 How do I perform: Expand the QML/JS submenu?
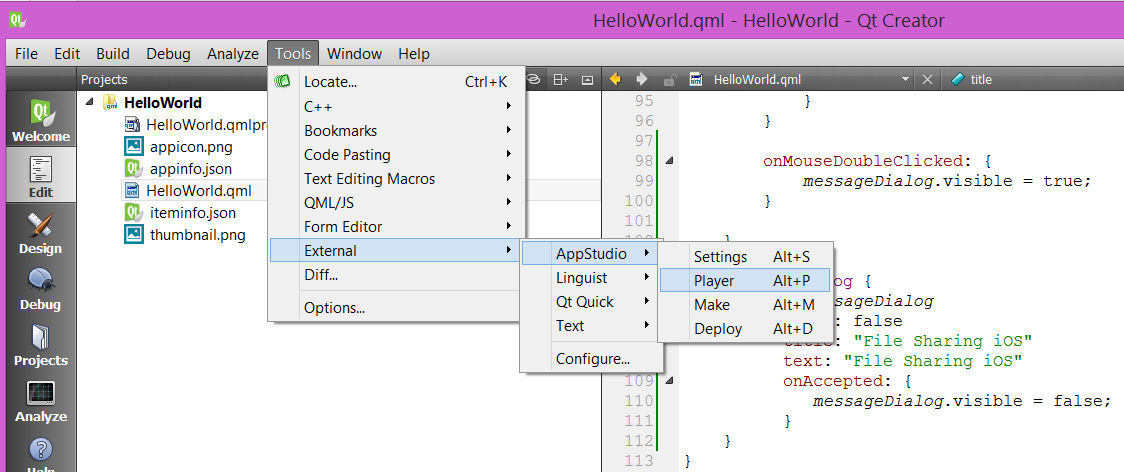click(x=509, y=202)
